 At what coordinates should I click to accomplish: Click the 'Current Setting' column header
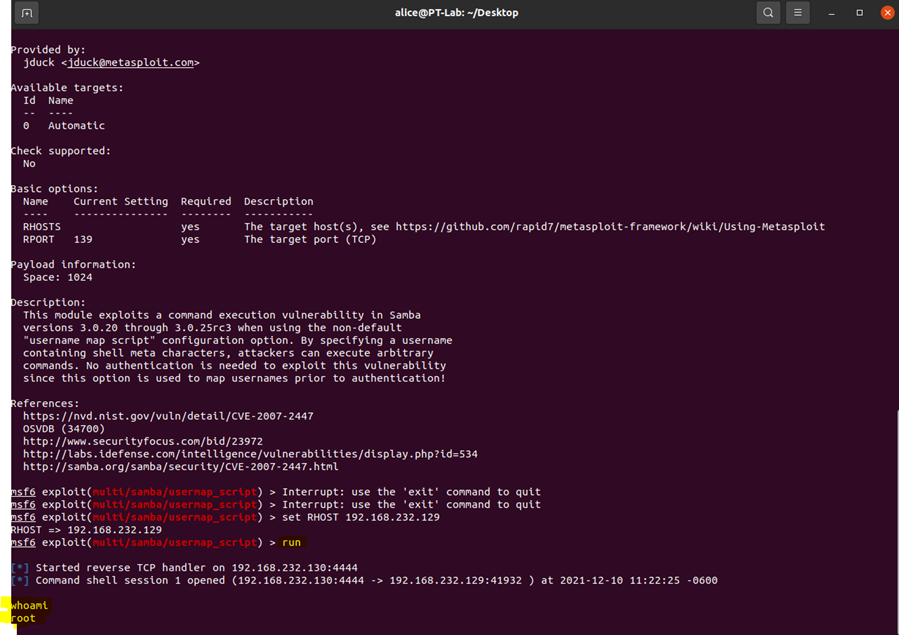point(120,201)
